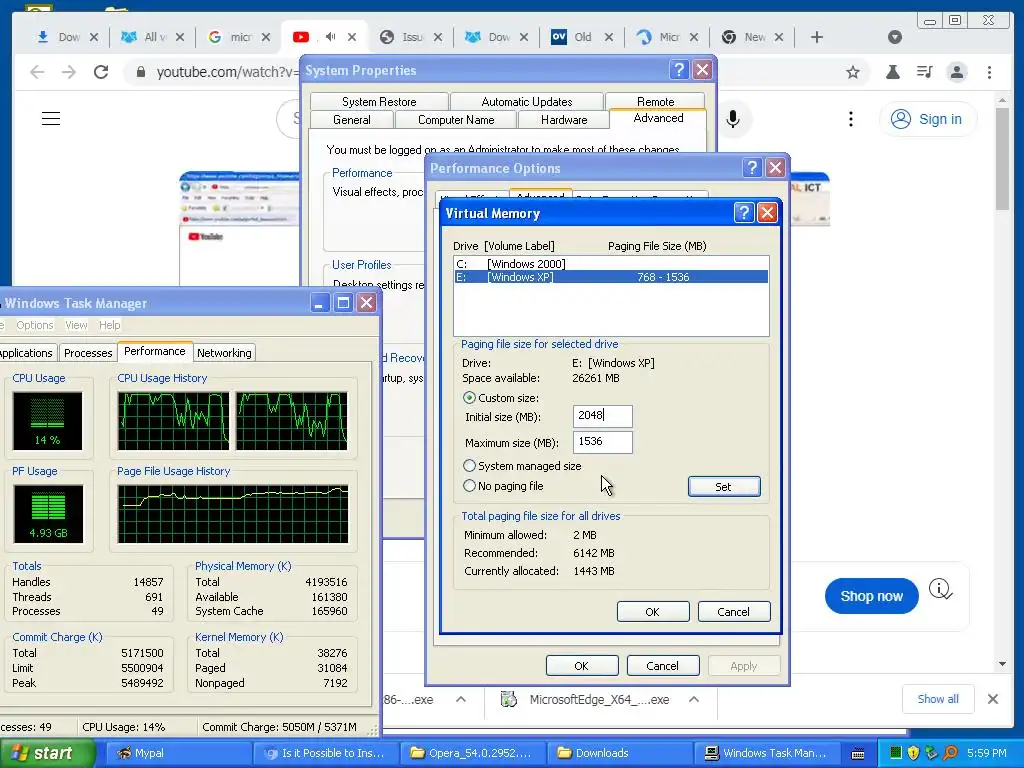The width and height of the screenshot is (1024, 768).
Task: Confirm Virtual Memory with OK
Action: [x=652, y=612]
